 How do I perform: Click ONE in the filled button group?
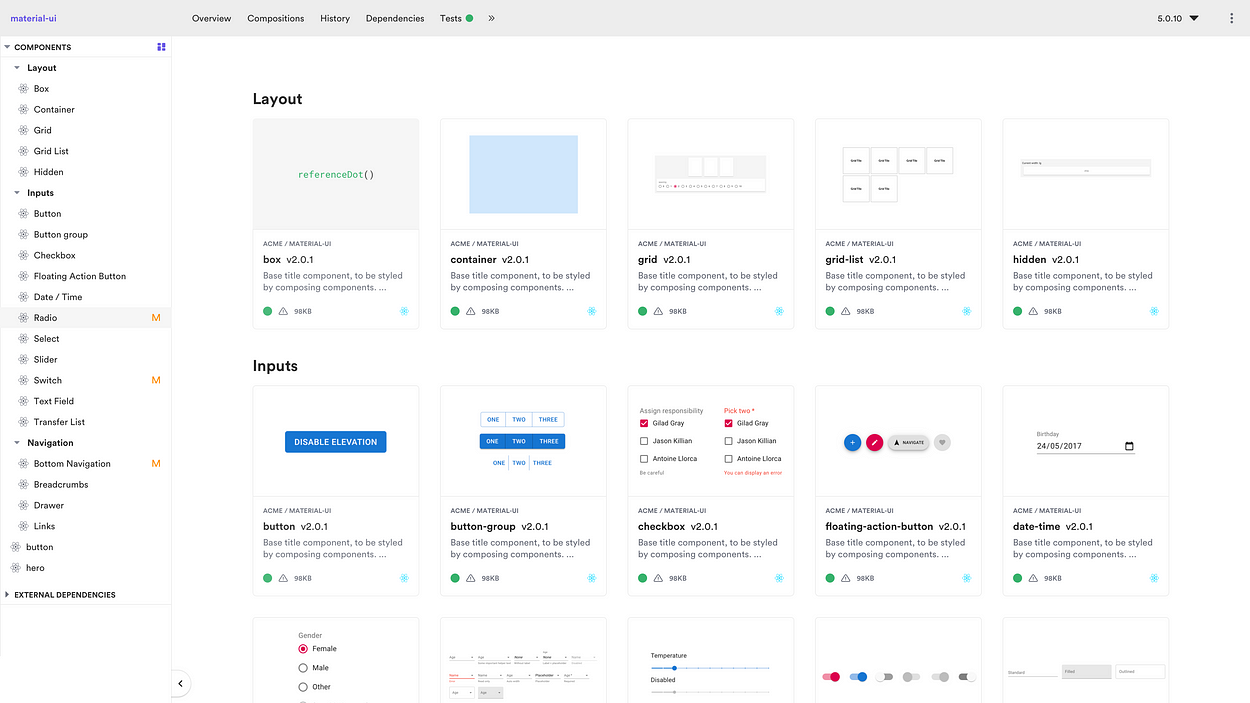(493, 441)
